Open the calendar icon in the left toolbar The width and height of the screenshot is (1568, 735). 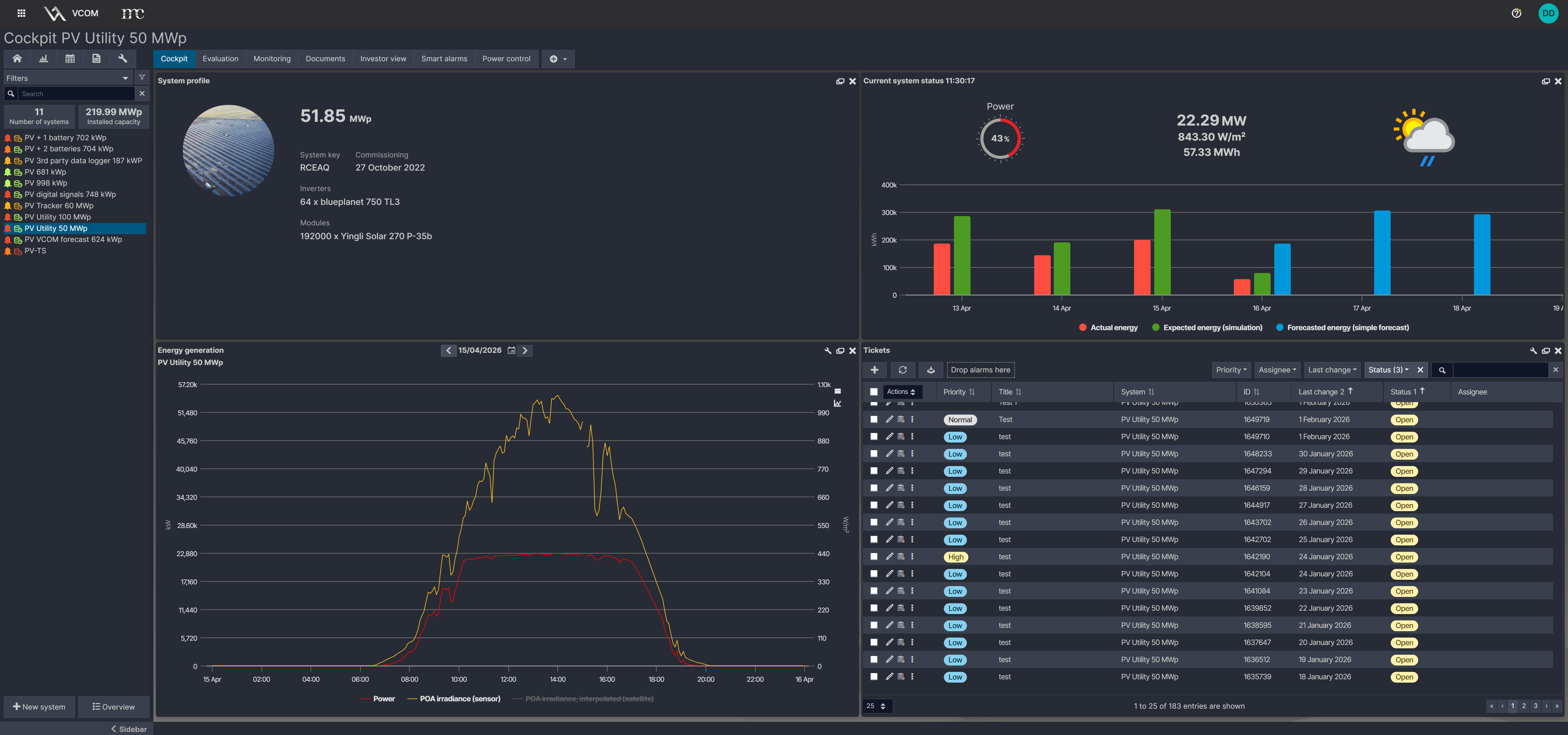click(70, 59)
